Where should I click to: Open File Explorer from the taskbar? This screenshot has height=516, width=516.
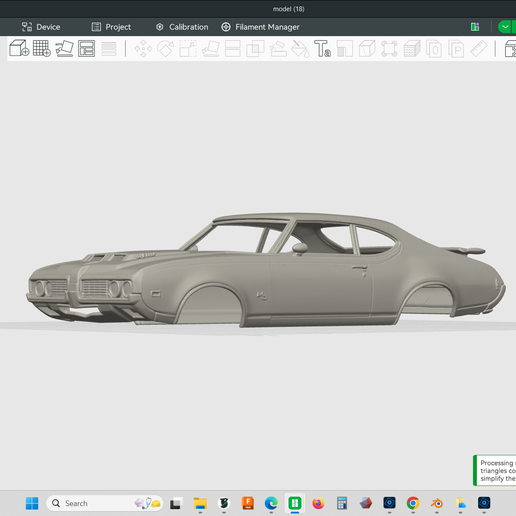tap(200, 503)
